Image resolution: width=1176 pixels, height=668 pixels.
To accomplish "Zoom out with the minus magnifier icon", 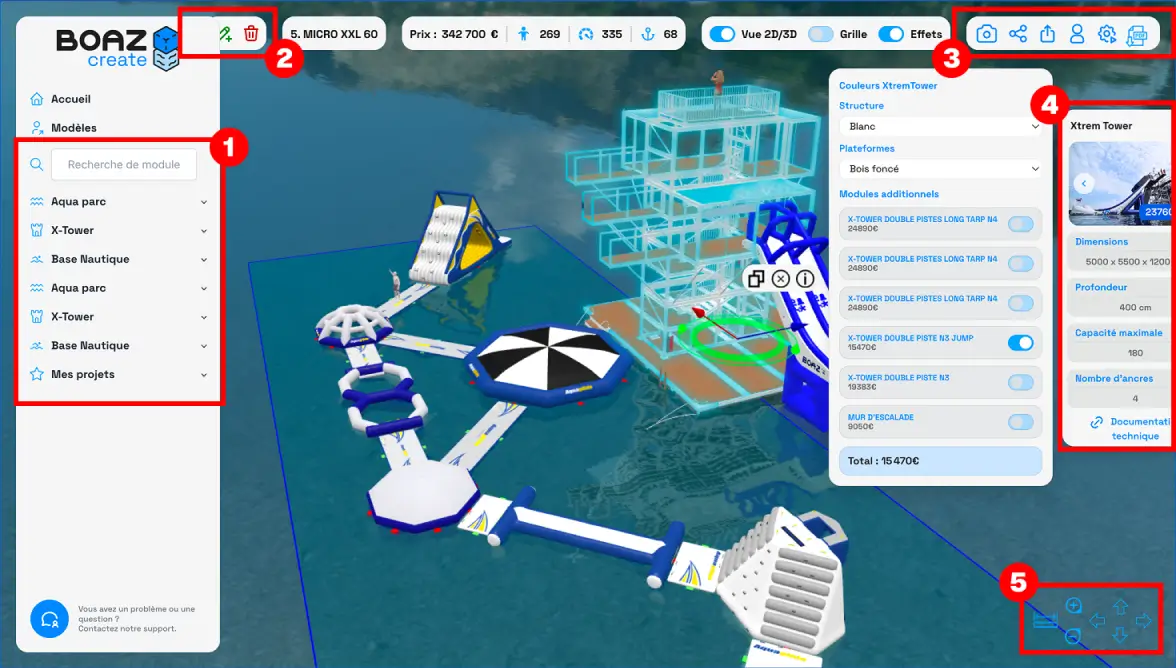I will 1073,637.
